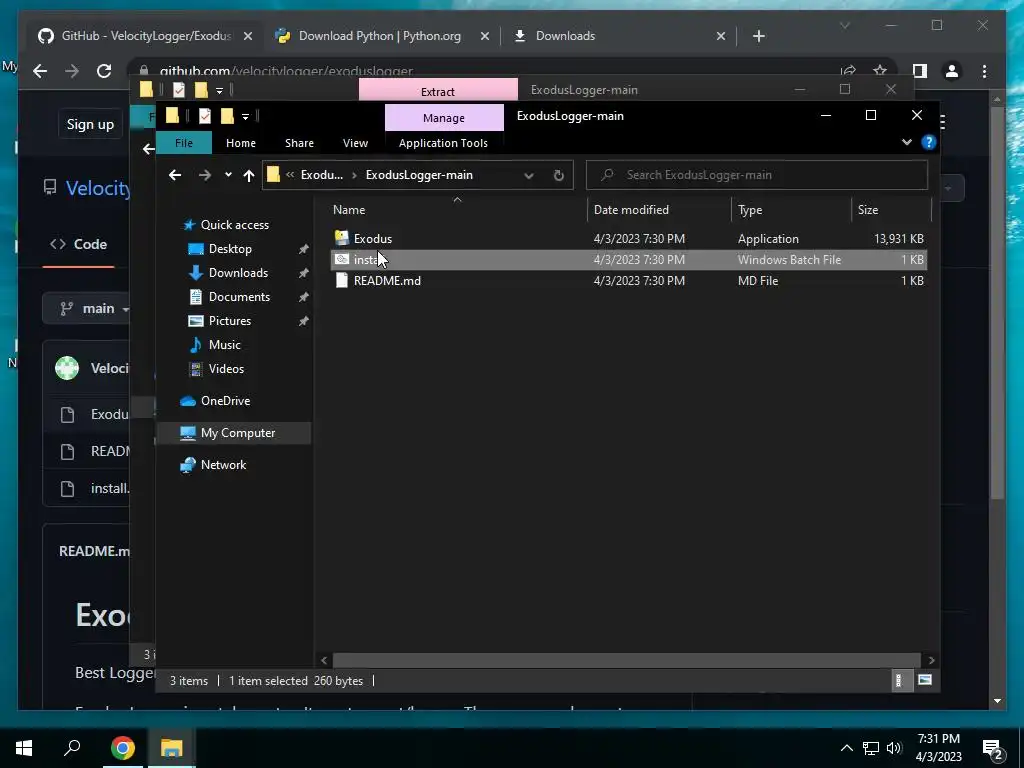The image size is (1024, 768).
Task: Open Customize Quick Access Toolbar dropdown
Action: (246, 117)
